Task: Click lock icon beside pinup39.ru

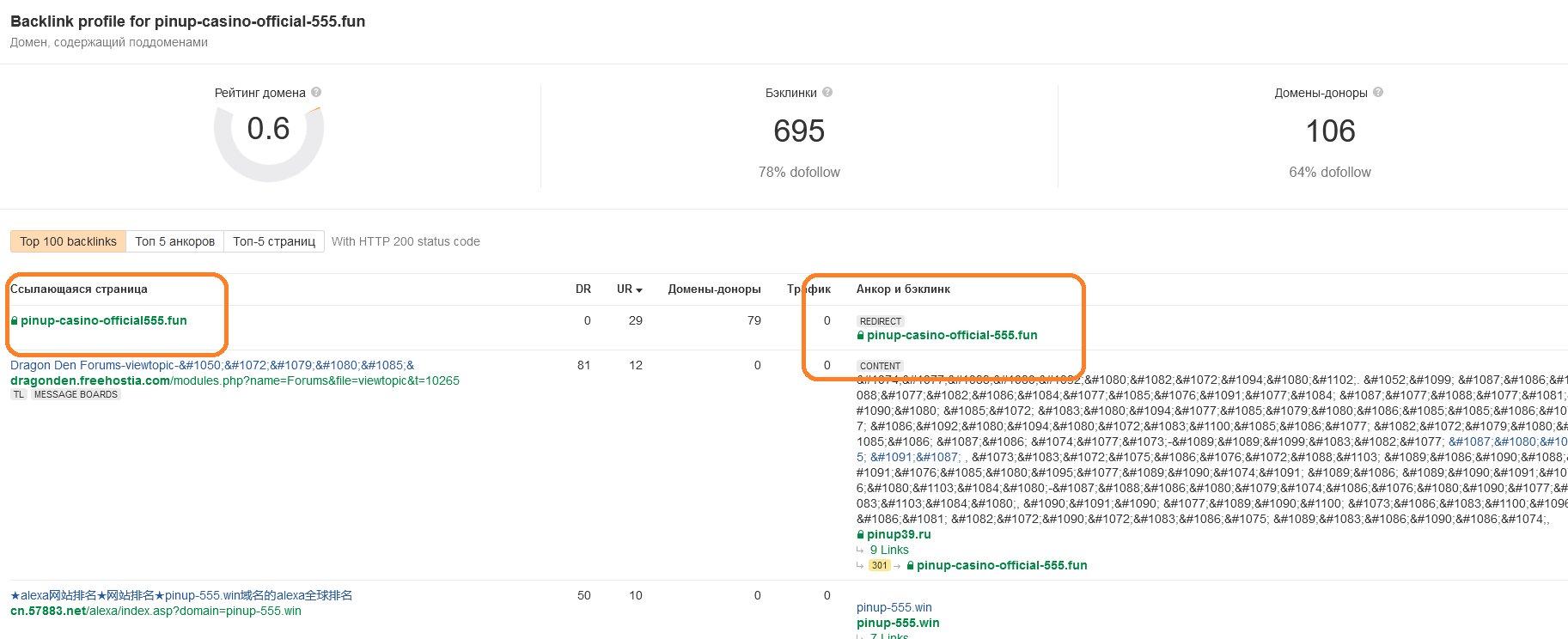Action: [x=861, y=534]
